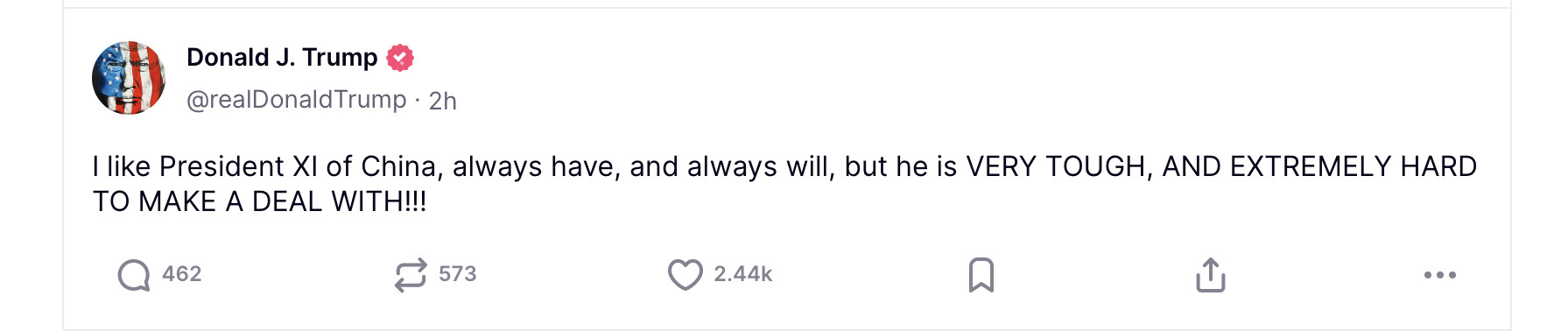Image resolution: width=1568 pixels, height=331 pixels.
Task: Click the "TO MAKE A DEAL WITH!!!" line
Action: [x=260, y=201]
